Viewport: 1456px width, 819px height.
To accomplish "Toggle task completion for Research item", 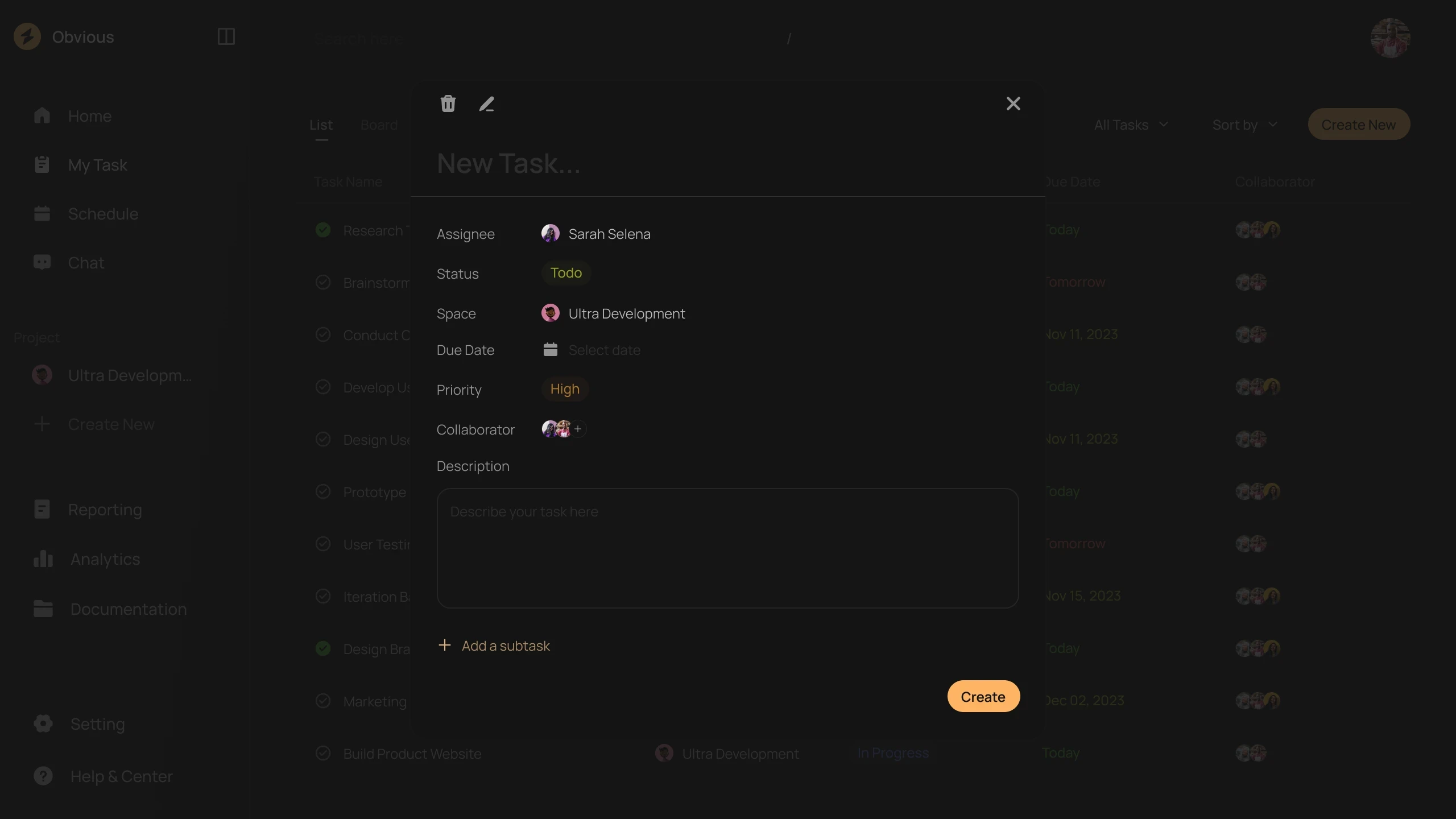I will (x=322, y=229).
